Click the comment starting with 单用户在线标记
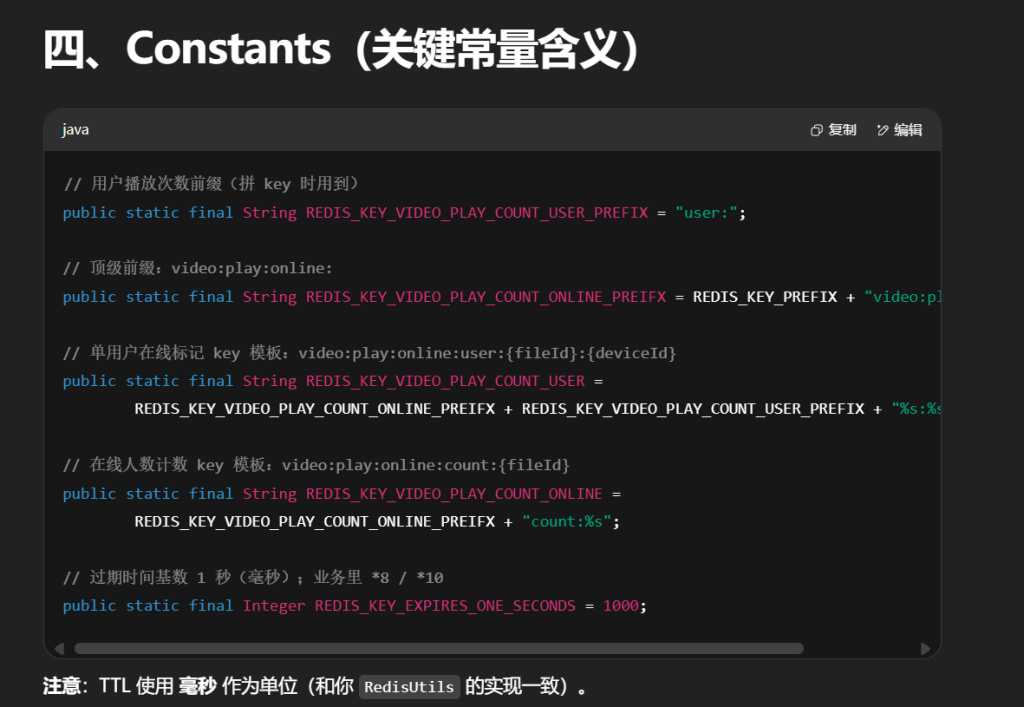The height and width of the screenshot is (707, 1024). pyautogui.click(x=370, y=353)
